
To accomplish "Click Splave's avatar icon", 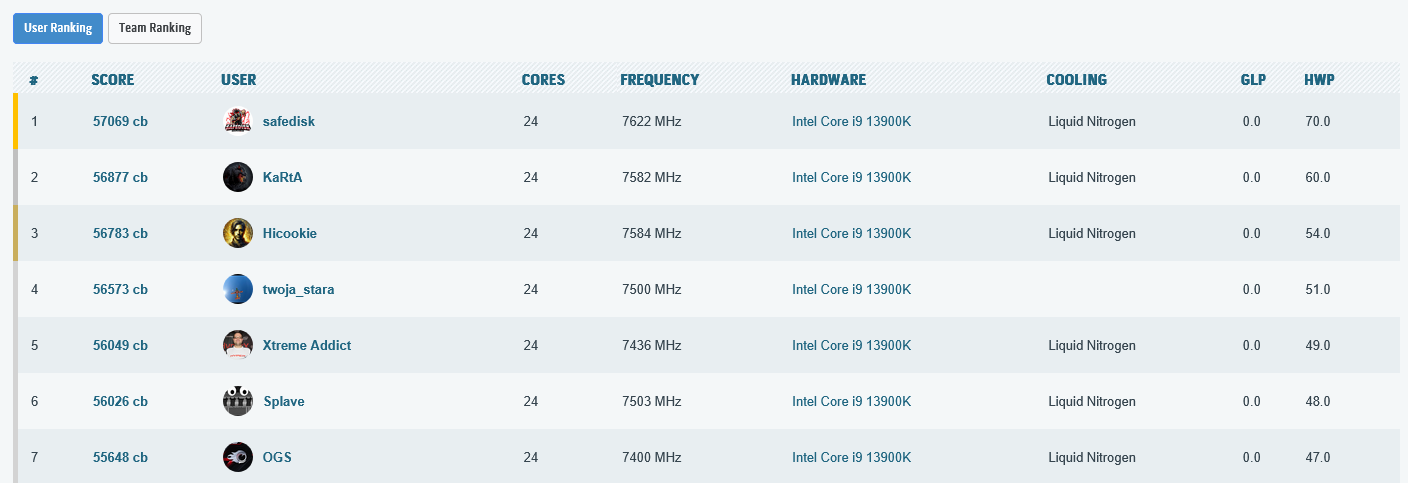I will coord(238,401).
